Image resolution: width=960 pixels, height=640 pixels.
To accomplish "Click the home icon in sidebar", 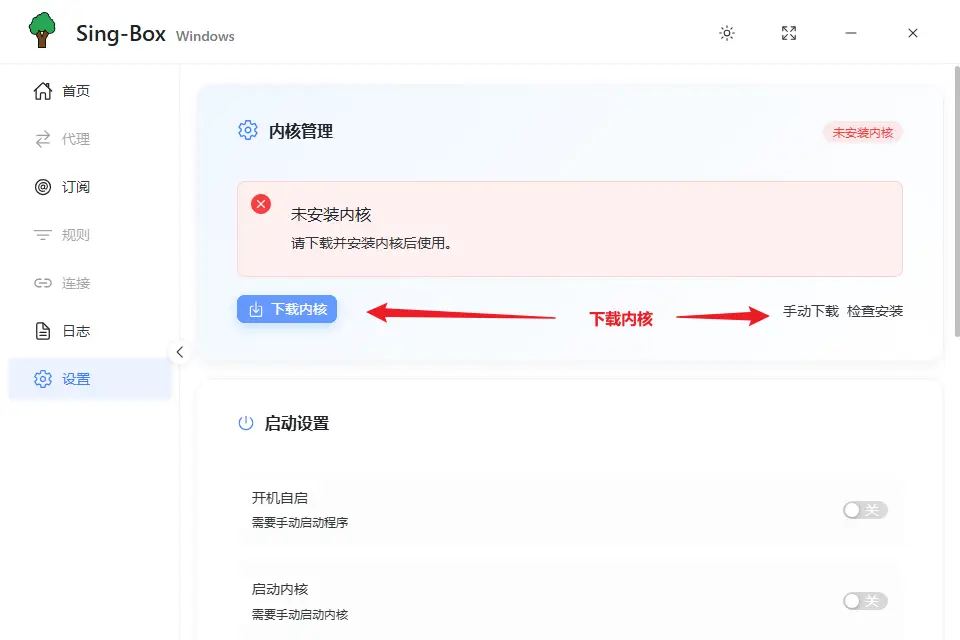I will pos(42,91).
